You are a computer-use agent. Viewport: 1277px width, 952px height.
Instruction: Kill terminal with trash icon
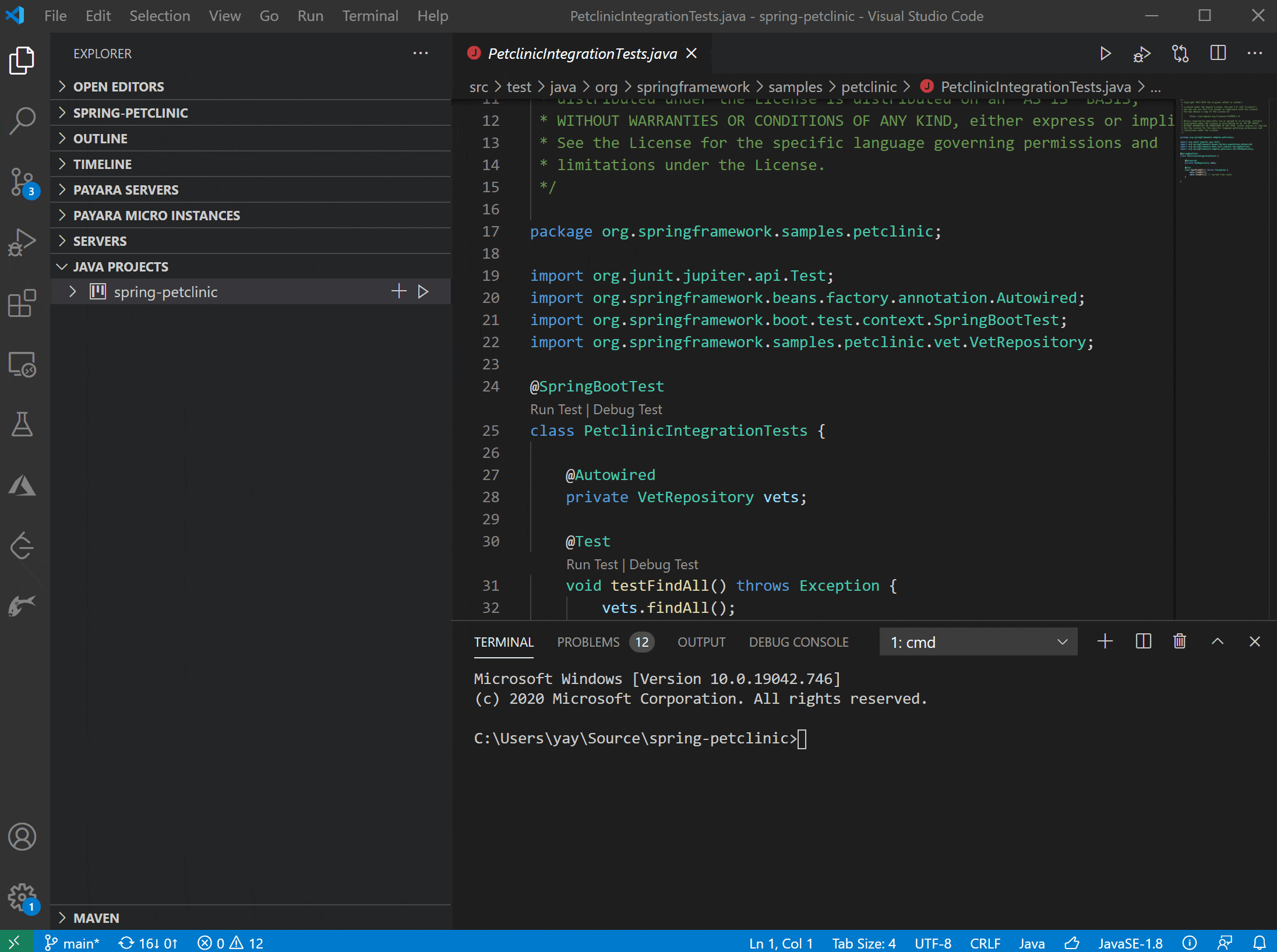(x=1180, y=641)
